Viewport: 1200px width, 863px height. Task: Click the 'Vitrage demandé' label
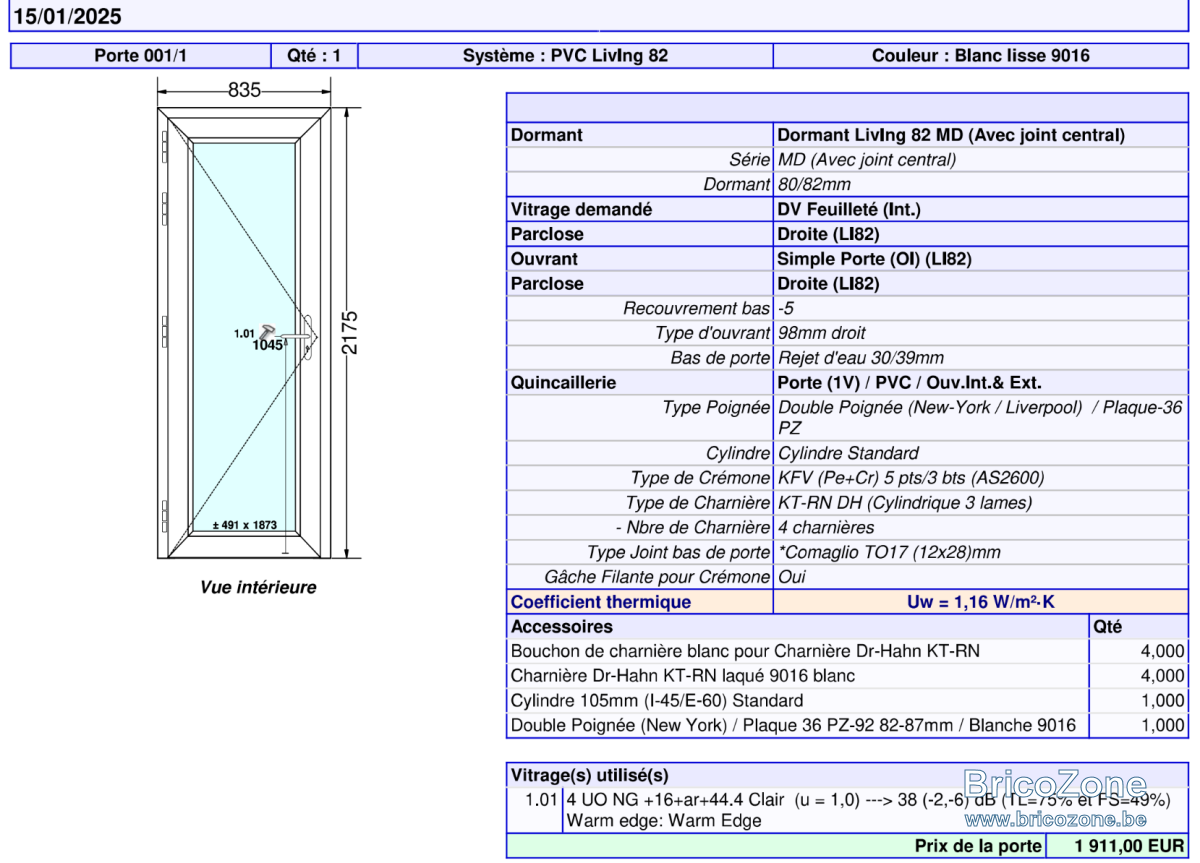tap(581, 209)
